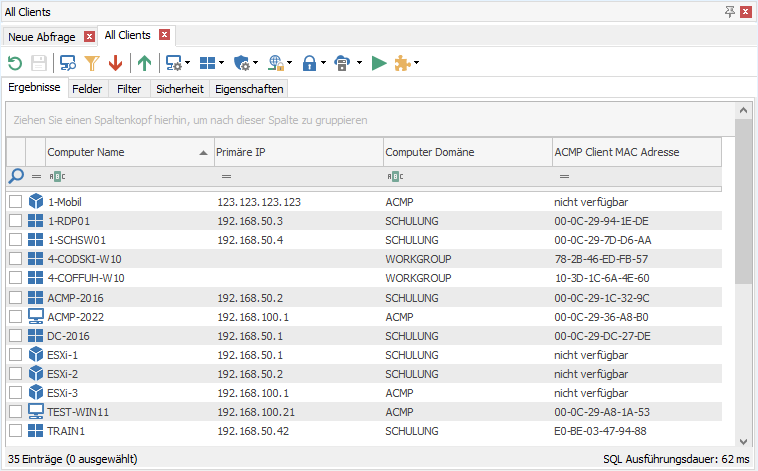Click the search magnifier in the filter row
758x471 pixels.
coord(16,176)
